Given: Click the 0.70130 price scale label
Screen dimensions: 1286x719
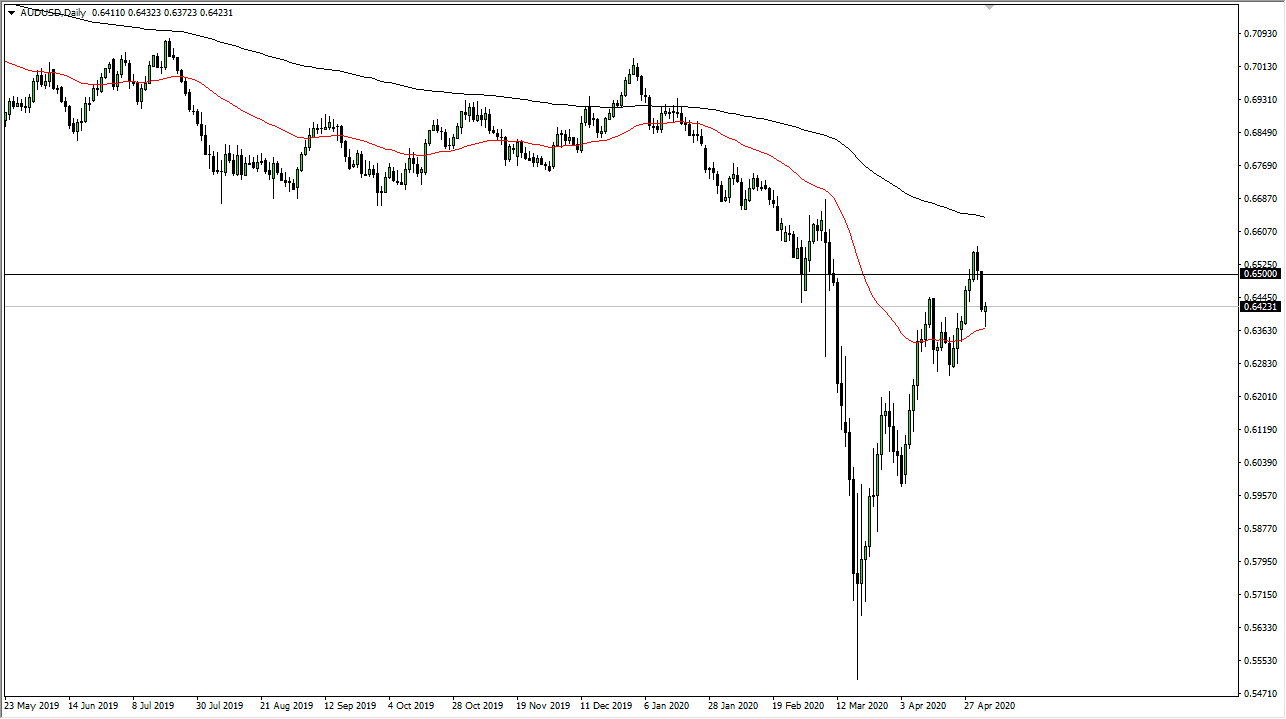Looking at the screenshot, I should point(1260,67).
